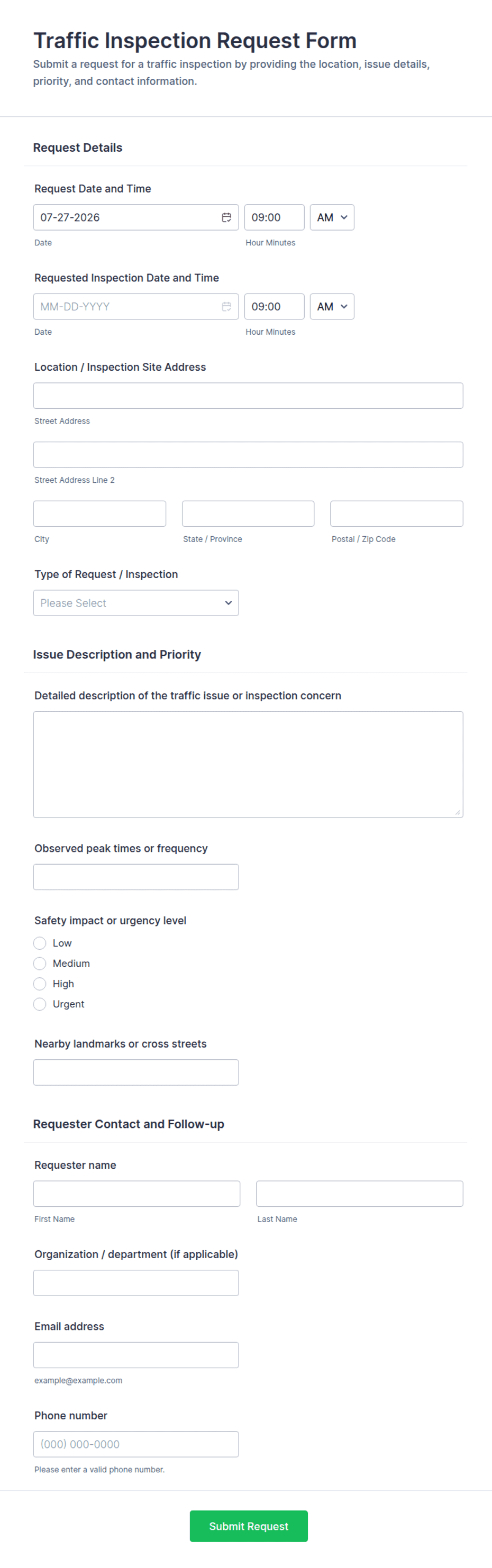Click the Email address input
Image resolution: width=492 pixels, height=1568 pixels.
136,1355
